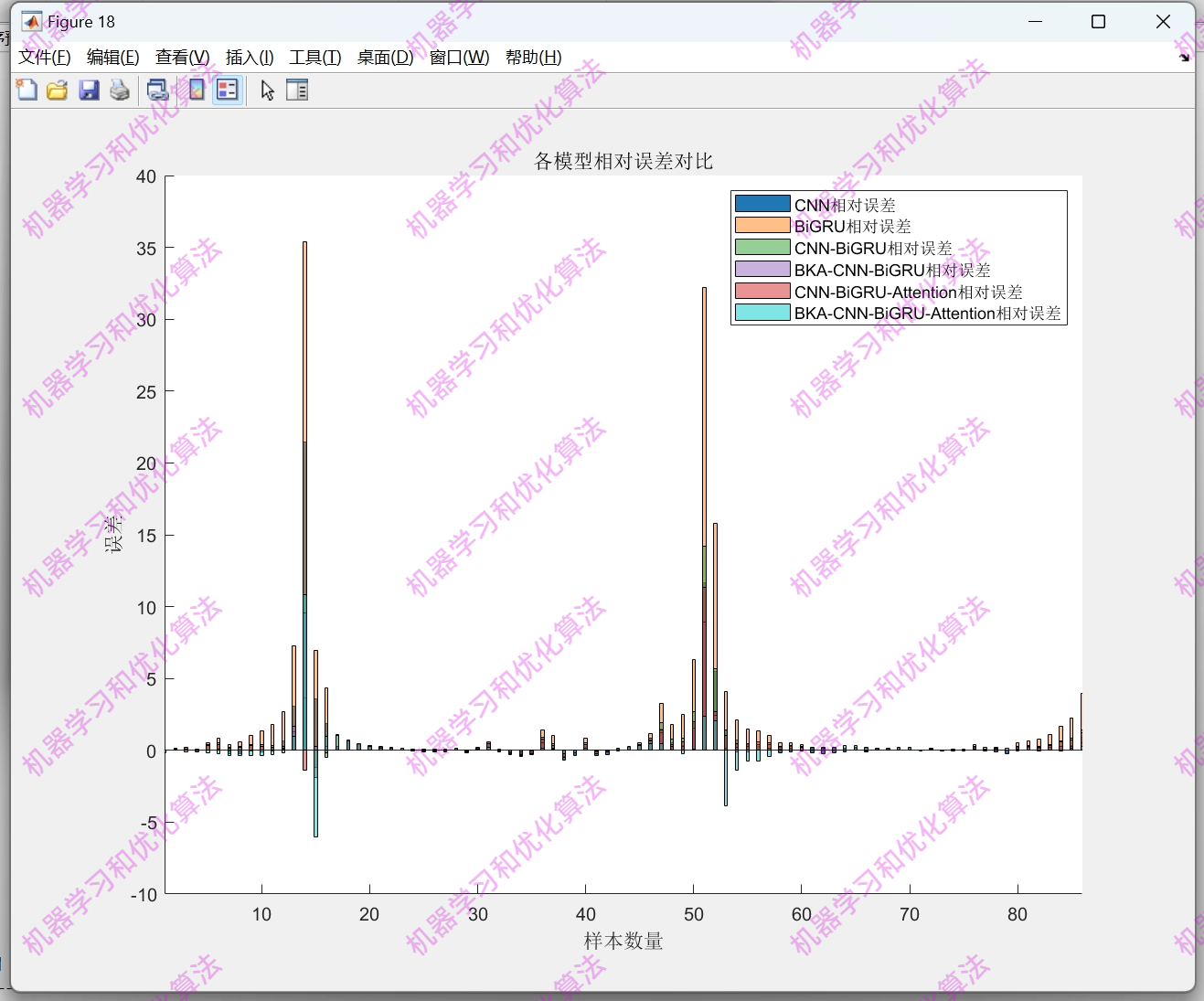This screenshot has height=1001, width=1204.
Task: Minimize the Figure 18 window
Action: [x=1035, y=21]
